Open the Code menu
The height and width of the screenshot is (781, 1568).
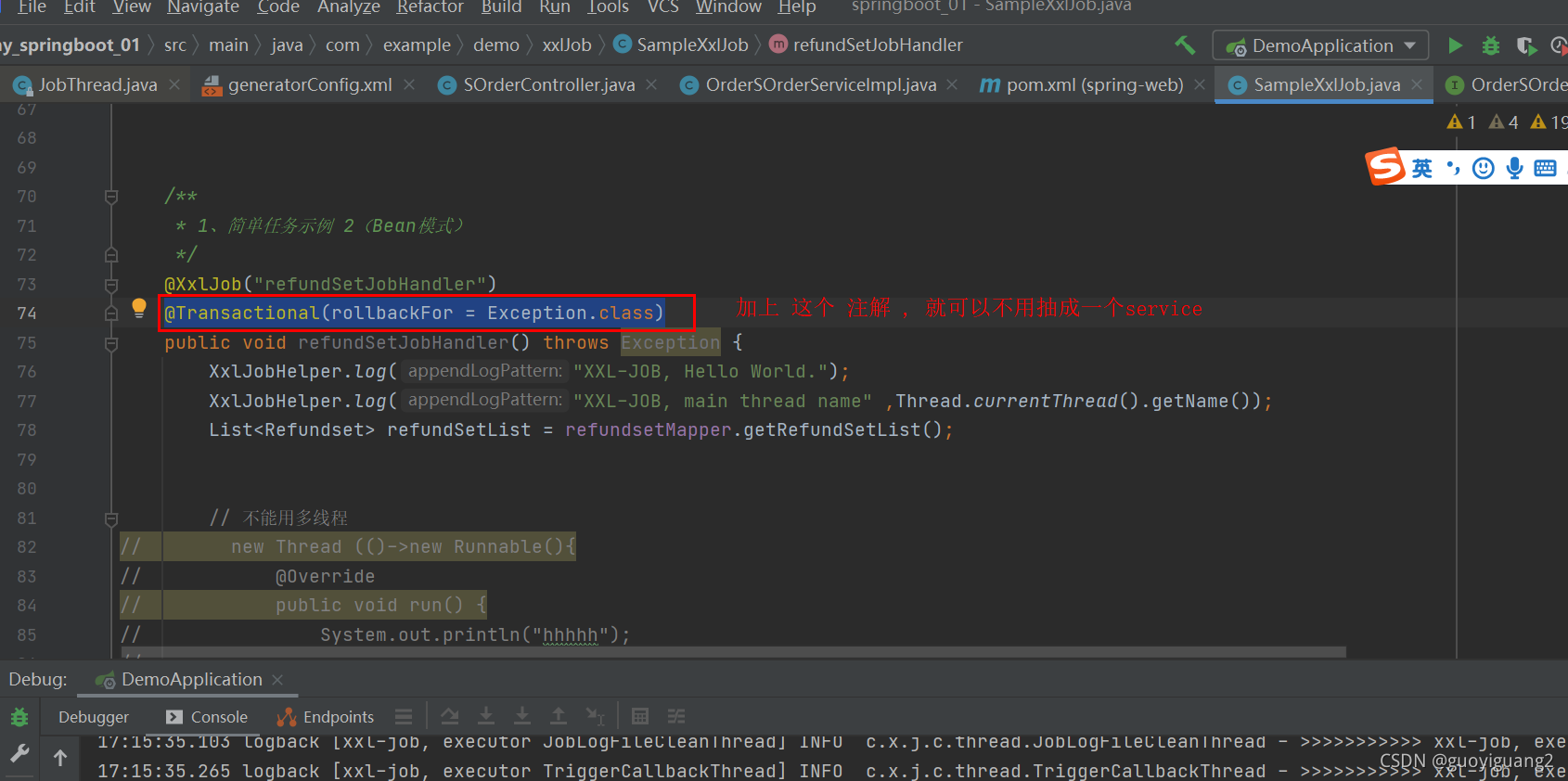[278, 6]
